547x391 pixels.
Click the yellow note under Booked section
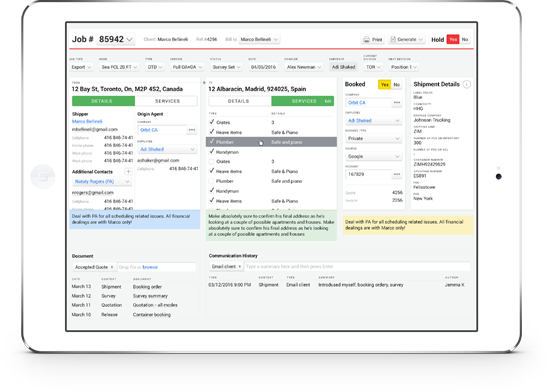tap(408, 225)
